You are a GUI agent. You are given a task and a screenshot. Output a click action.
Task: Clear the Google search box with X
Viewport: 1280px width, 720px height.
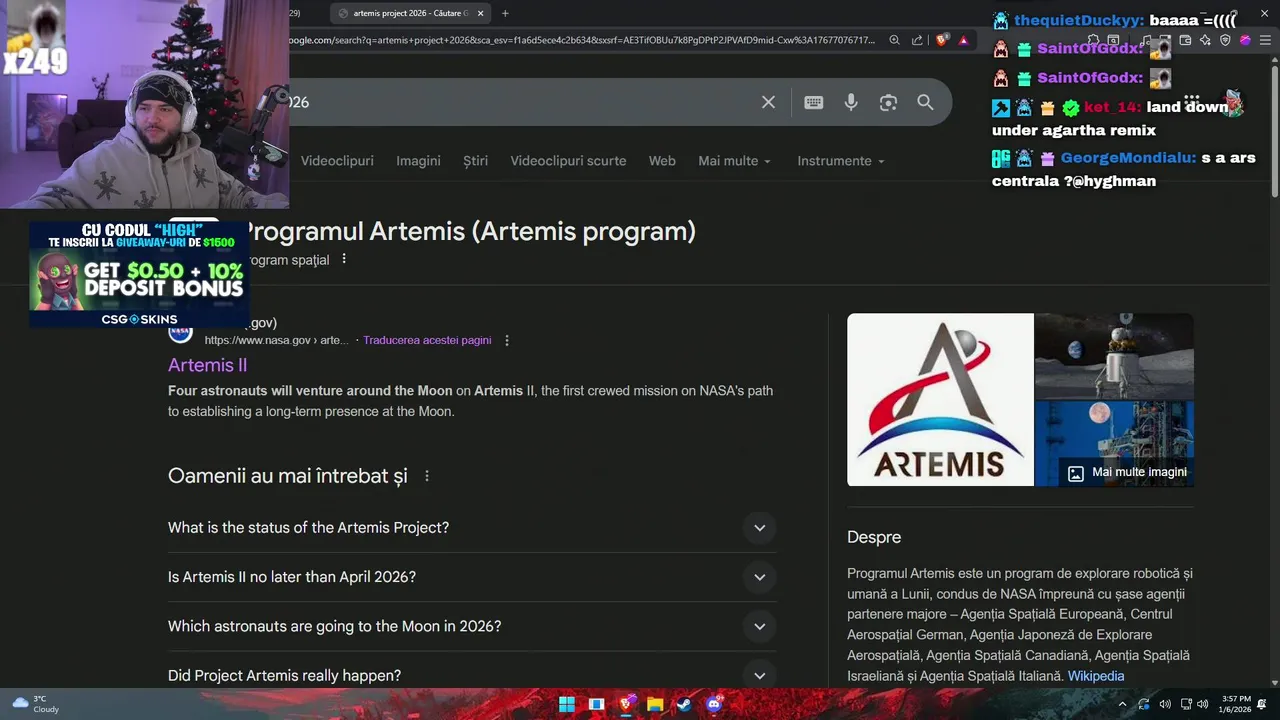point(768,102)
